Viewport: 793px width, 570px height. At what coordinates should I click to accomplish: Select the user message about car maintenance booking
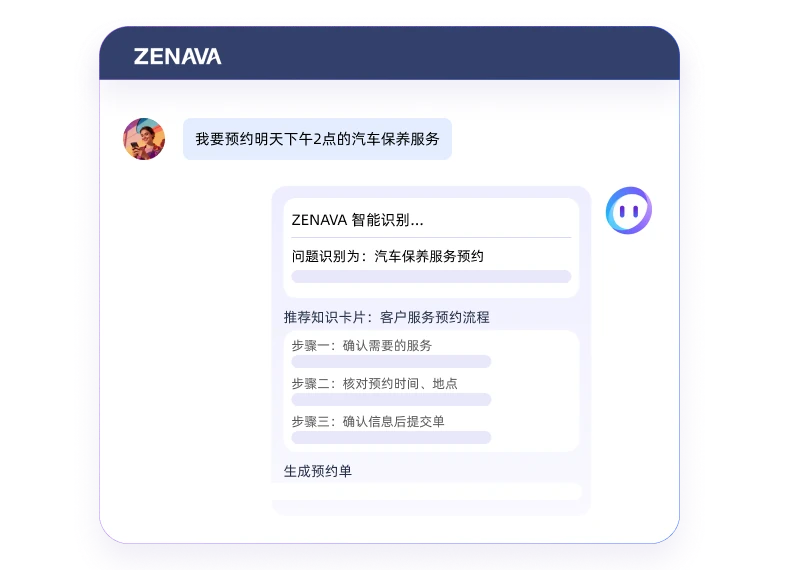pos(317,139)
